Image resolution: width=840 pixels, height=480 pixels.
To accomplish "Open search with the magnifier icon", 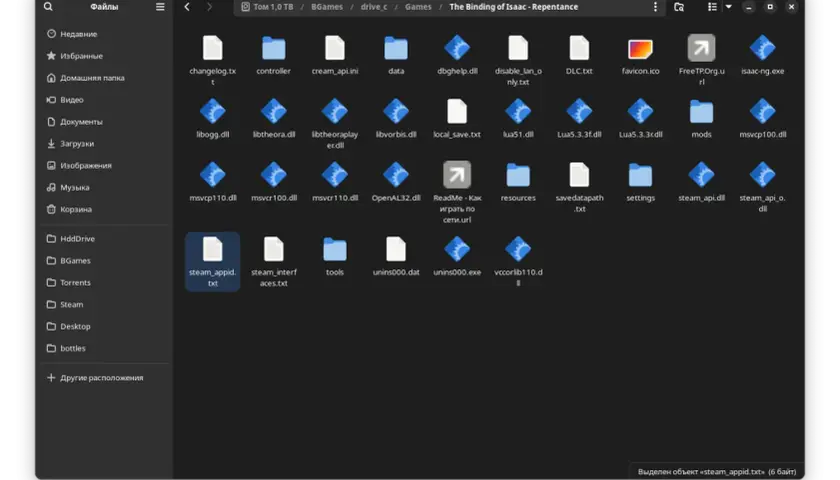I will 48,7.
